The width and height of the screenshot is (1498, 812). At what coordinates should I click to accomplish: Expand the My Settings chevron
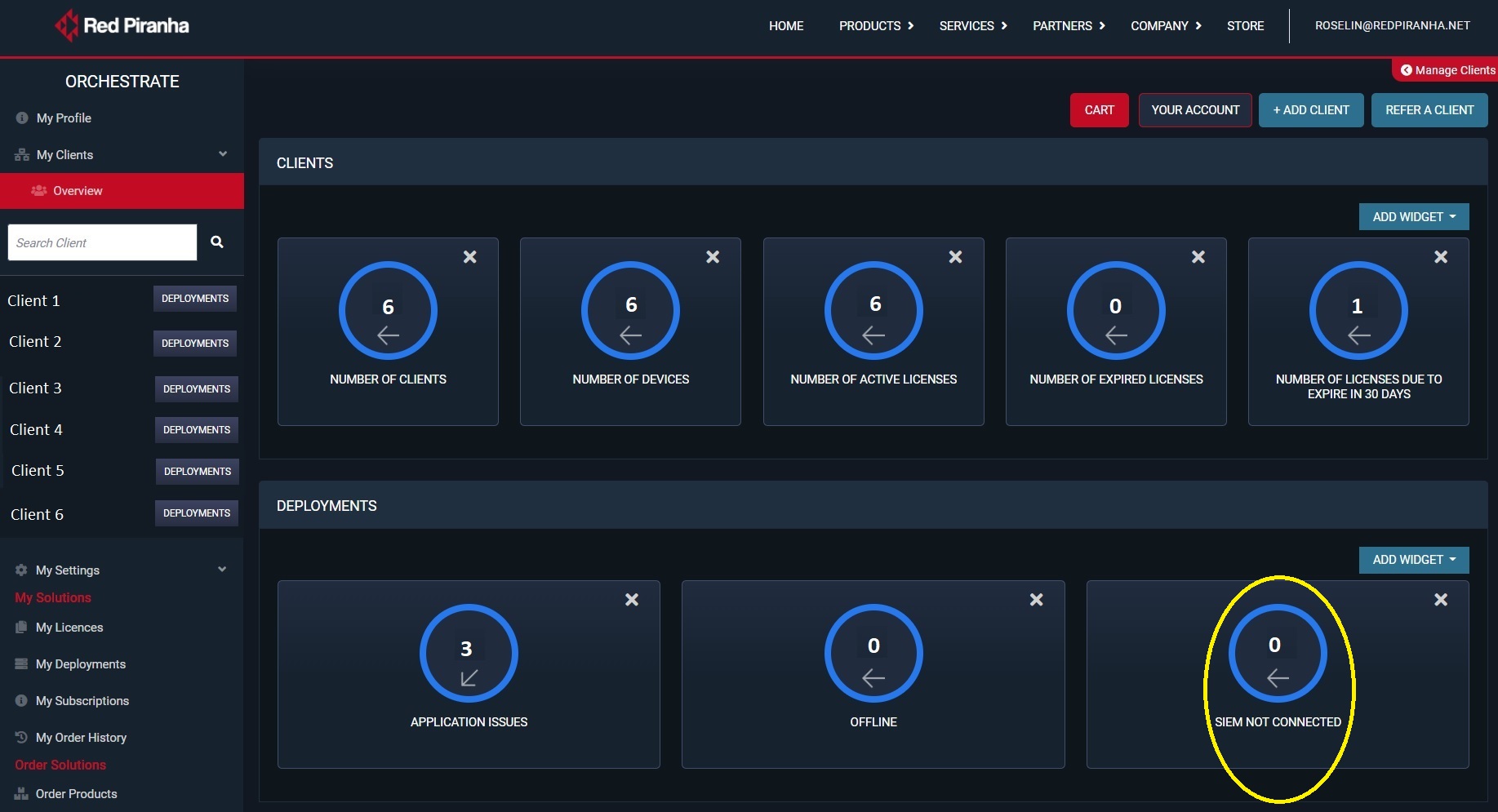pos(222,570)
